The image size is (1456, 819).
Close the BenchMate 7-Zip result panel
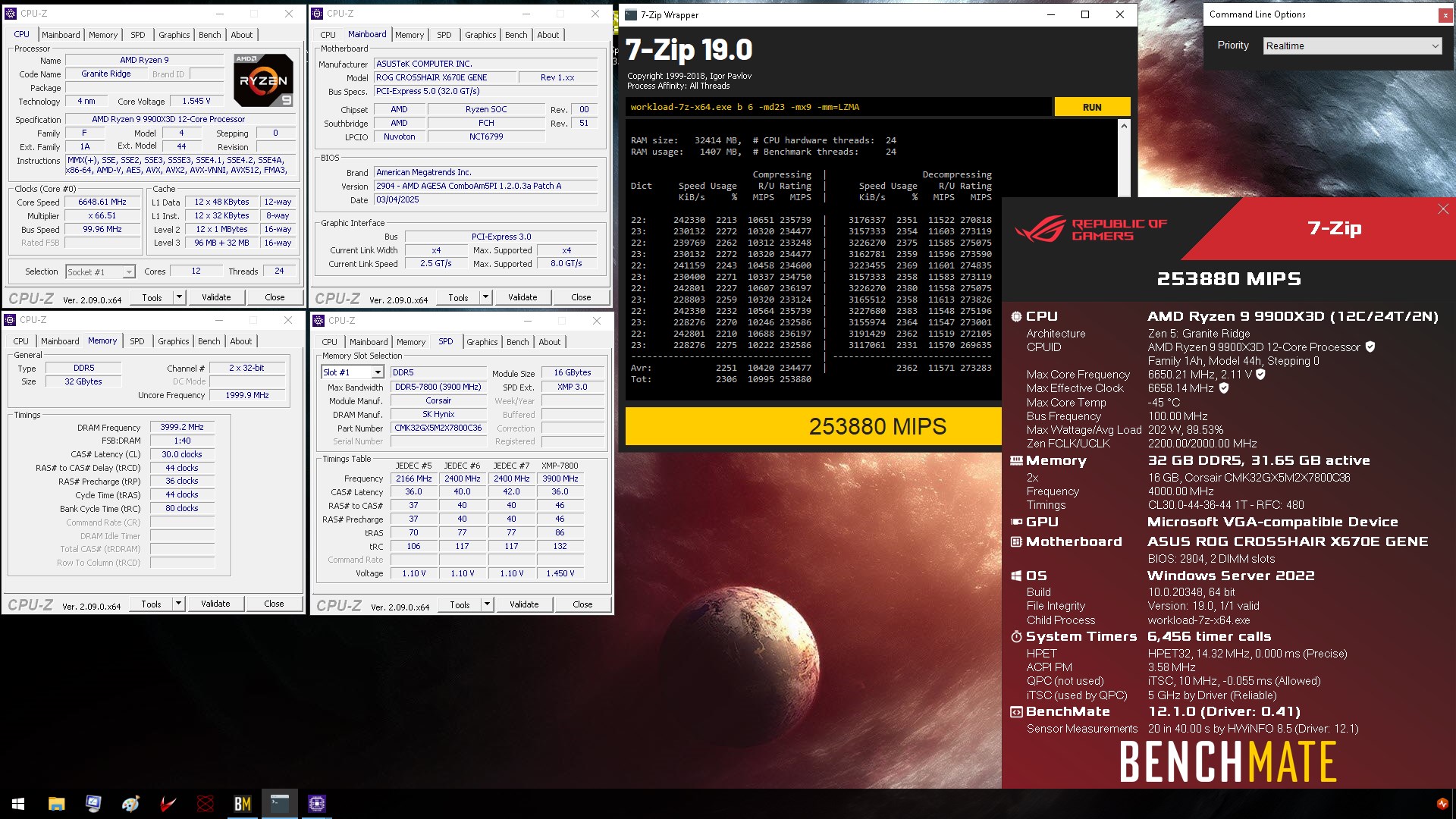1443,209
